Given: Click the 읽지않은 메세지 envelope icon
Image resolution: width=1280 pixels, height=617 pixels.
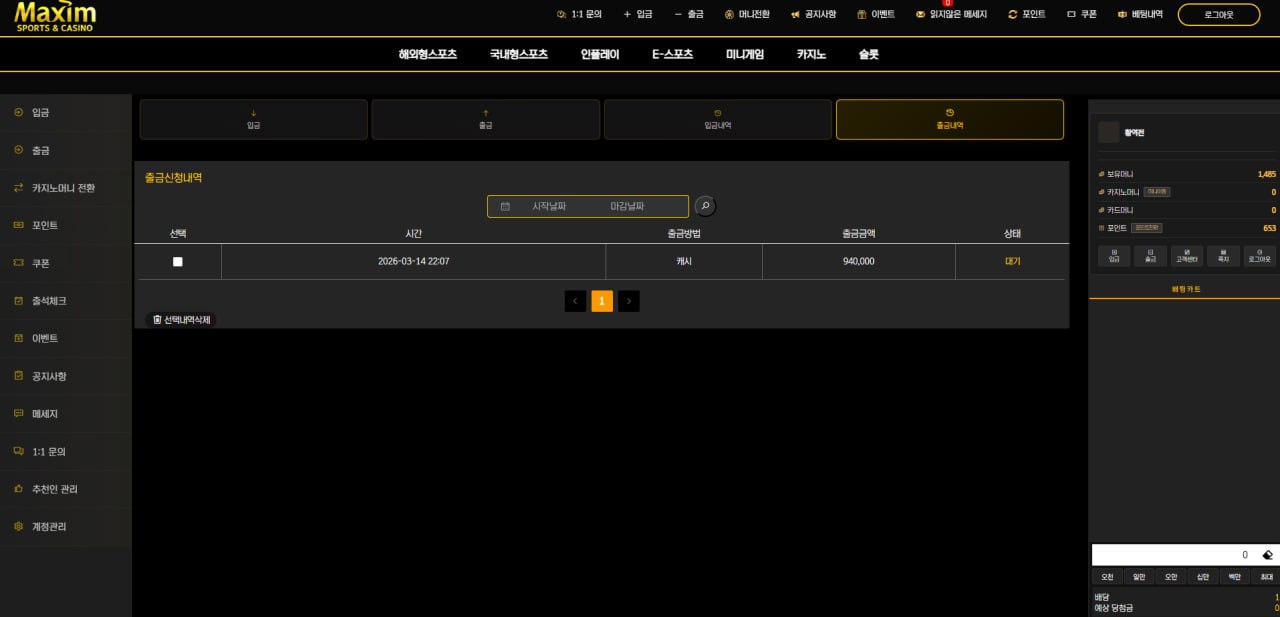Looking at the screenshot, I should pos(920,15).
